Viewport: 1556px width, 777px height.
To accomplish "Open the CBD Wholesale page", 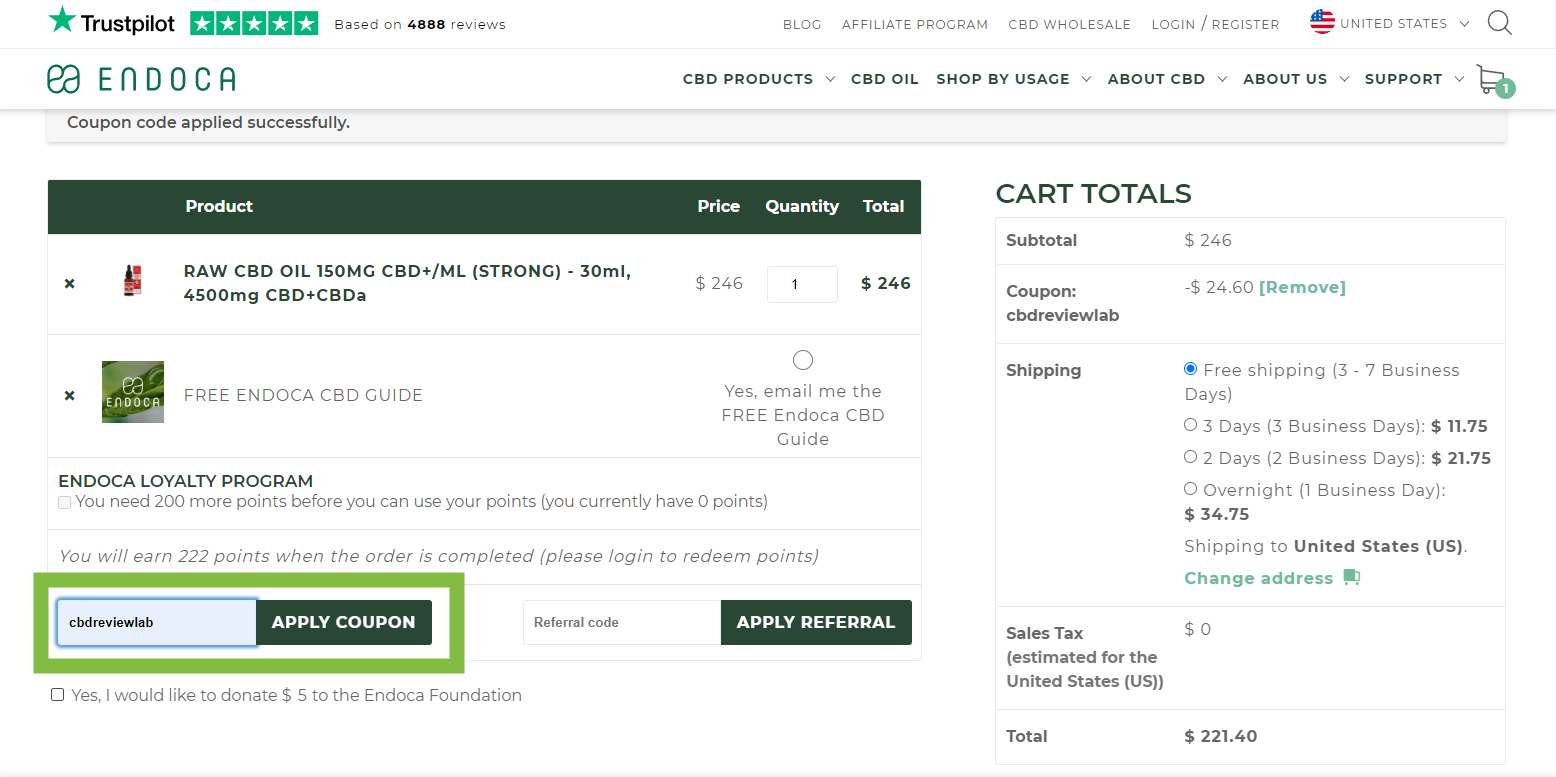I will click(1070, 24).
